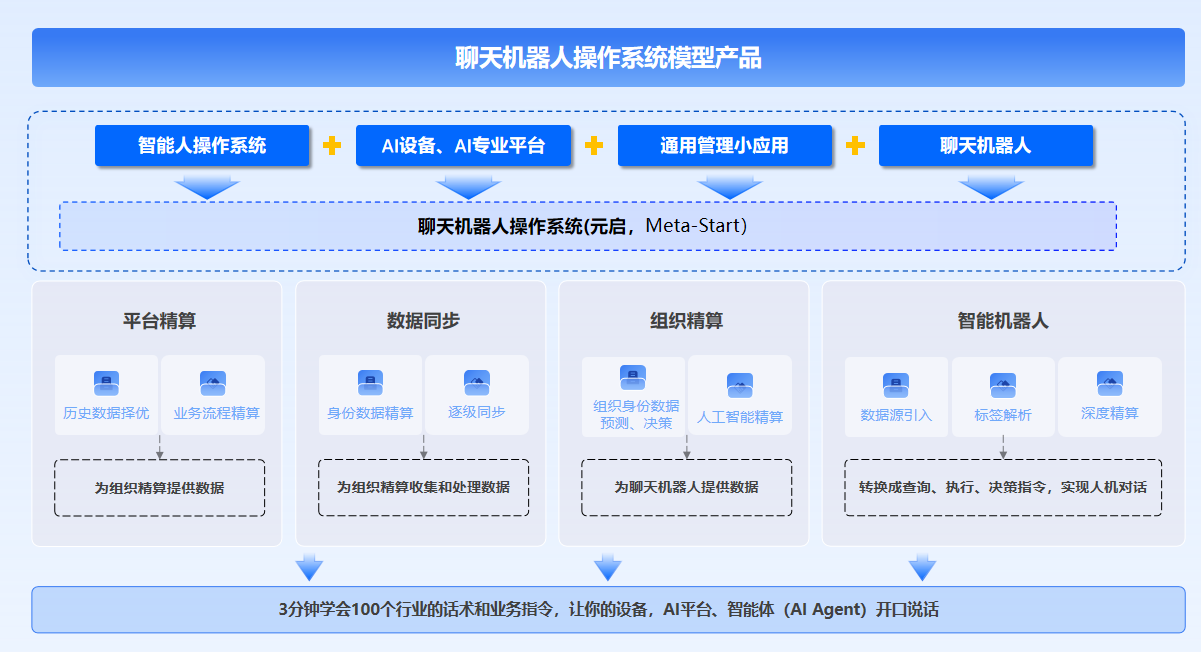Click the 聊天机器人操作系统模型产品 title banner
Viewport: 1201px width, 652px height.
[608, 58]
